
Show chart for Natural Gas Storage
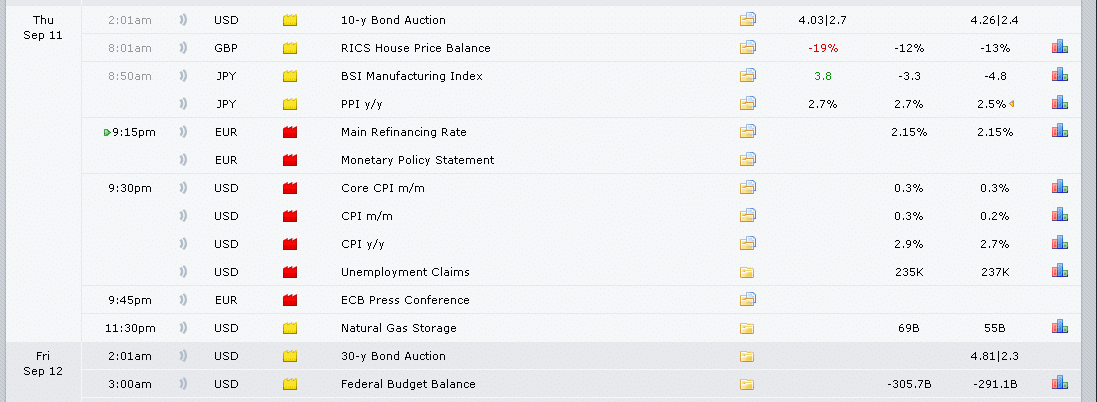tap(1059, 327)
